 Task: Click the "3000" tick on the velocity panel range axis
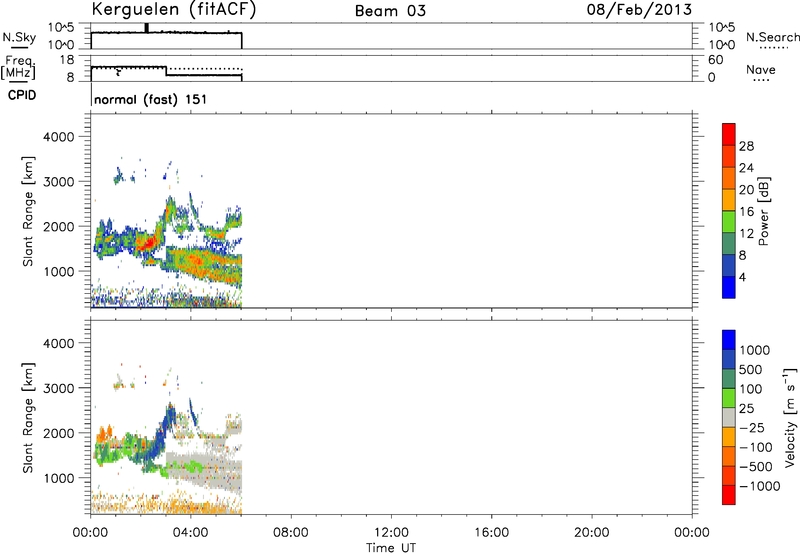coord(59,388)
